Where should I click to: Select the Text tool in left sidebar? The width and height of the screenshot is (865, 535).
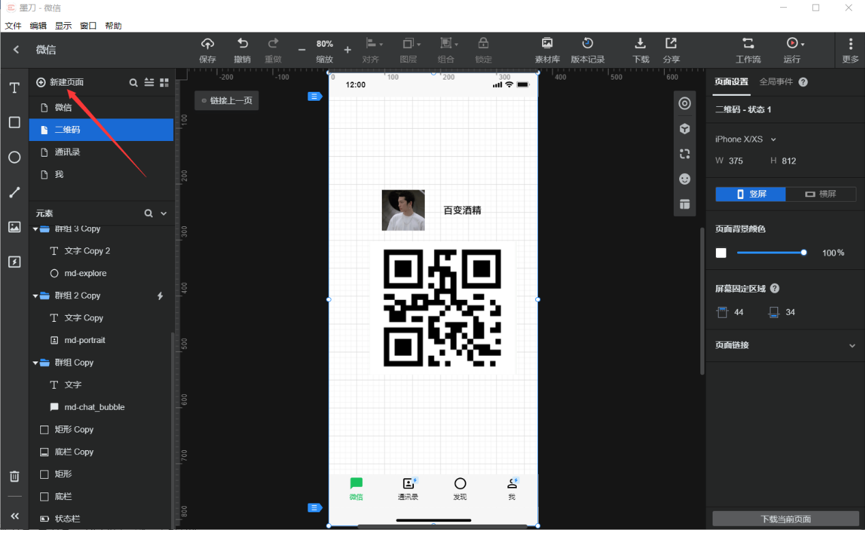coord(14,88)
